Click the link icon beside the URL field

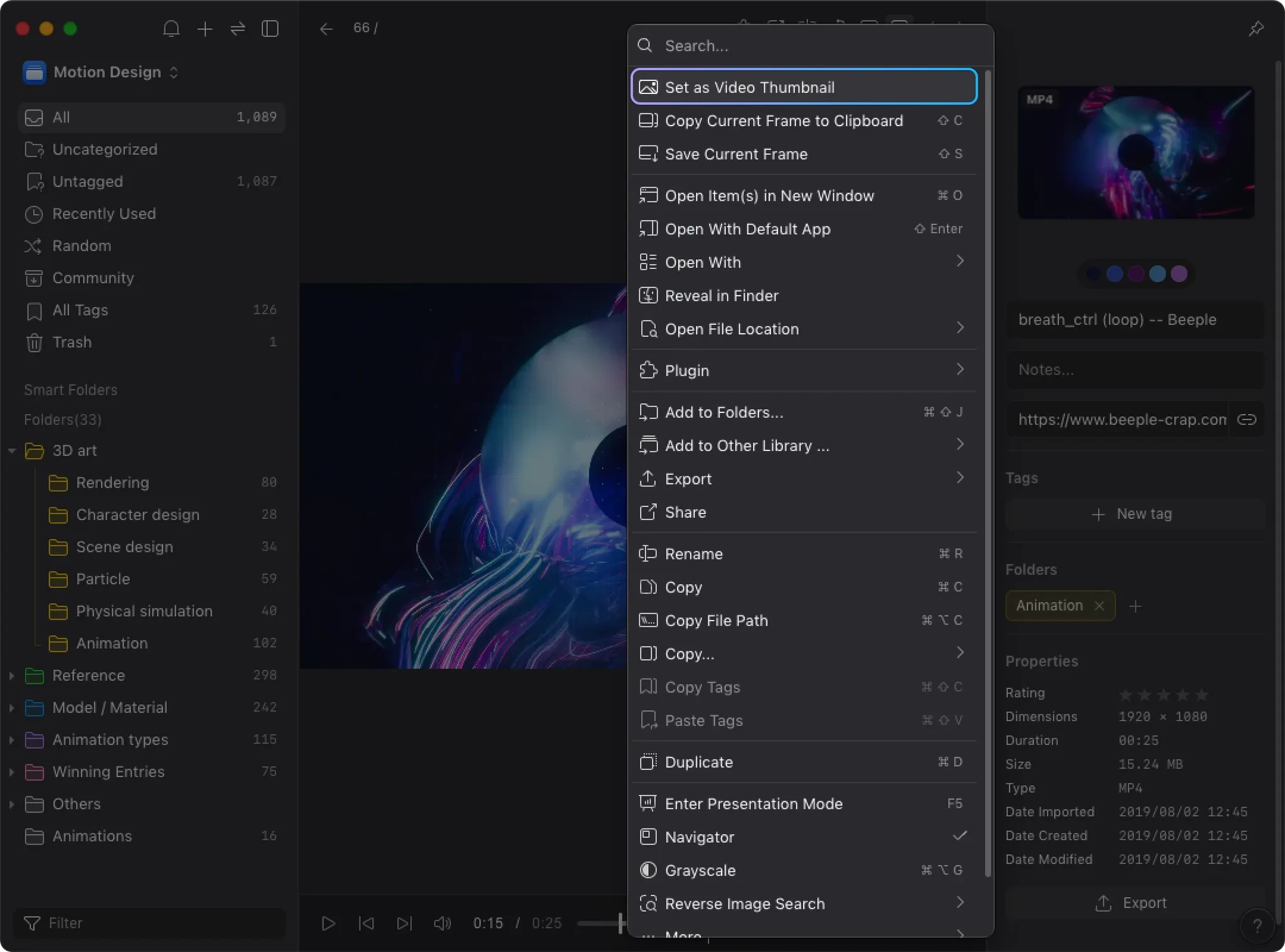[x=1246, y=419]
